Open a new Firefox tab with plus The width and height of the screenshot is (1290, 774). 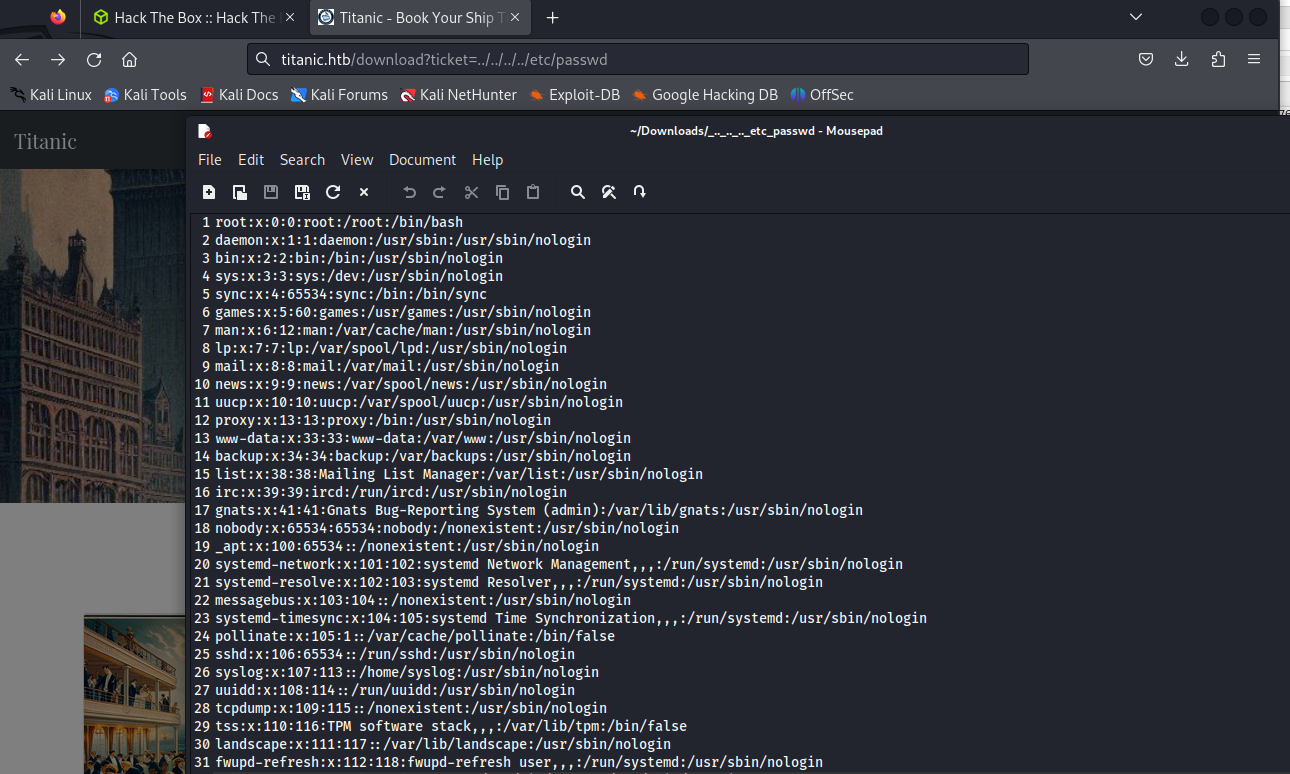tap(552, 17)
